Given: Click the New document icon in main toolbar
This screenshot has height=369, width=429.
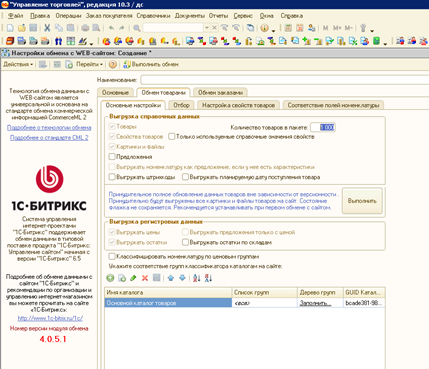Looking at the screenshot, I should (x=10, y=28).
